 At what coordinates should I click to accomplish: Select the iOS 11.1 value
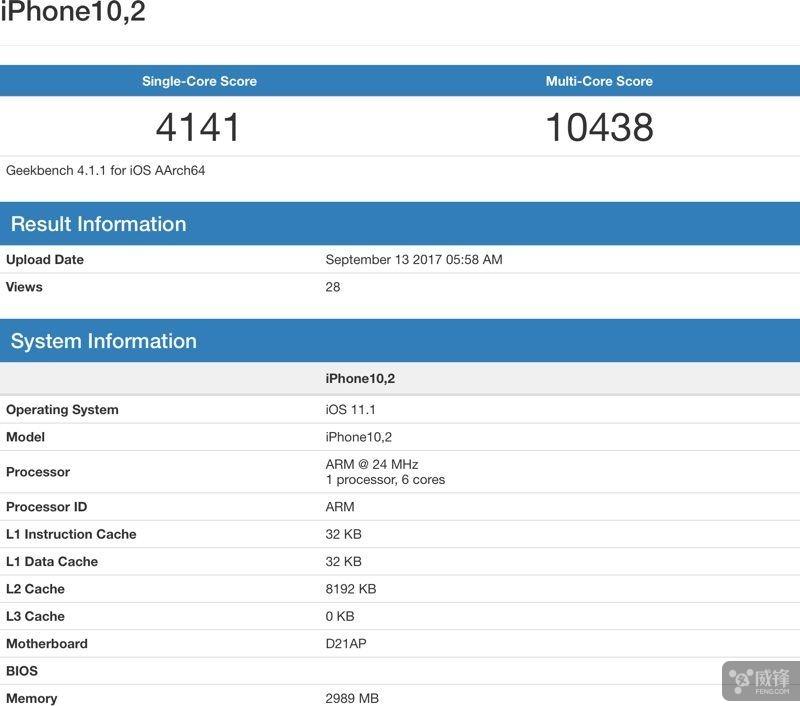pyautogui.click(x=351, y=410)
